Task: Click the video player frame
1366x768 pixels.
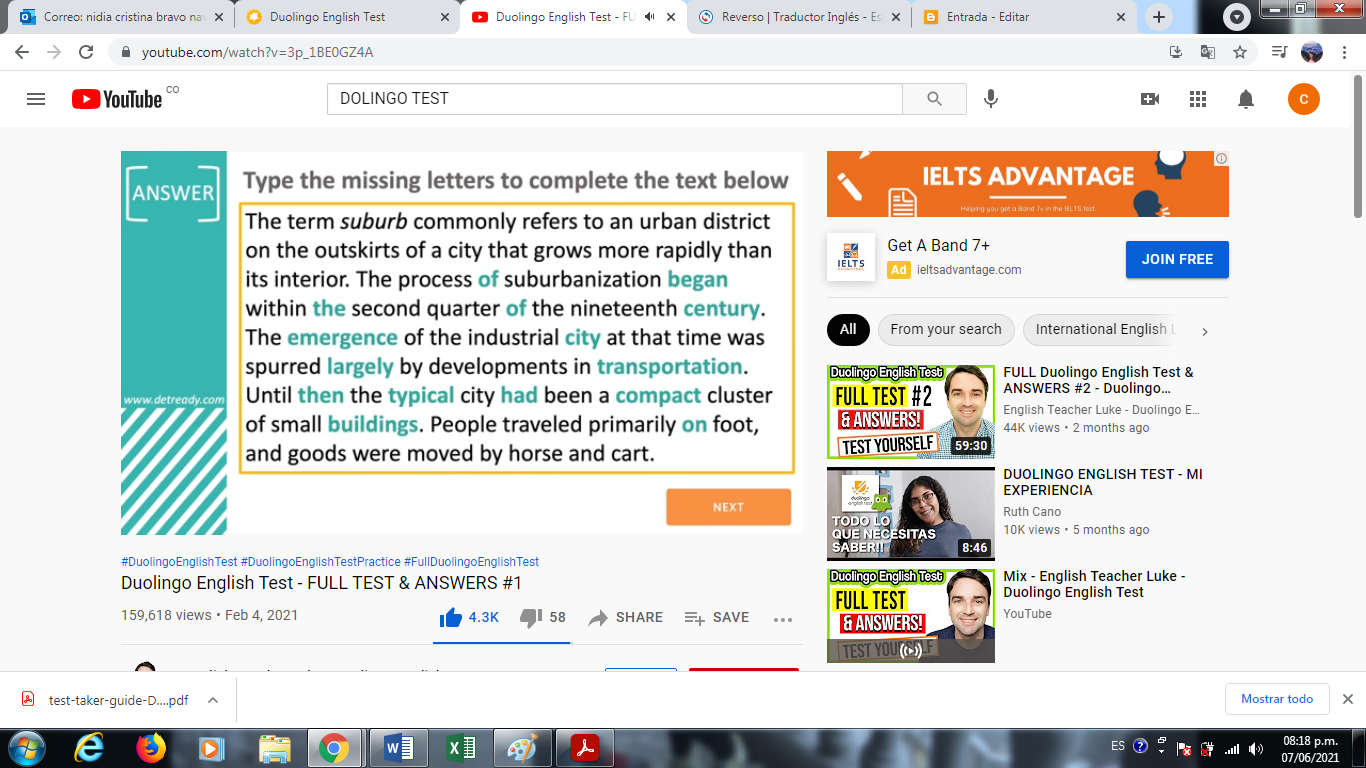Action: [462, 343]
